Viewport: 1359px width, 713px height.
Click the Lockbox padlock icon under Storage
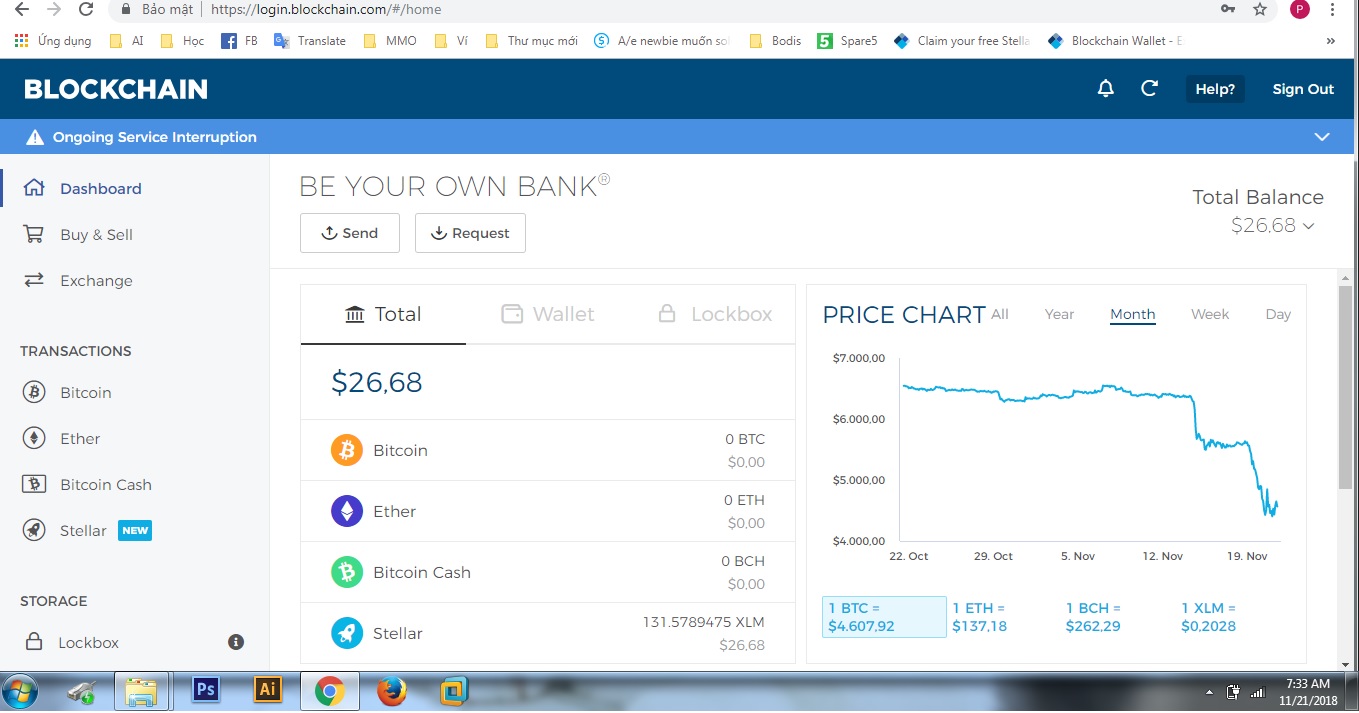(x=34, y=641)
